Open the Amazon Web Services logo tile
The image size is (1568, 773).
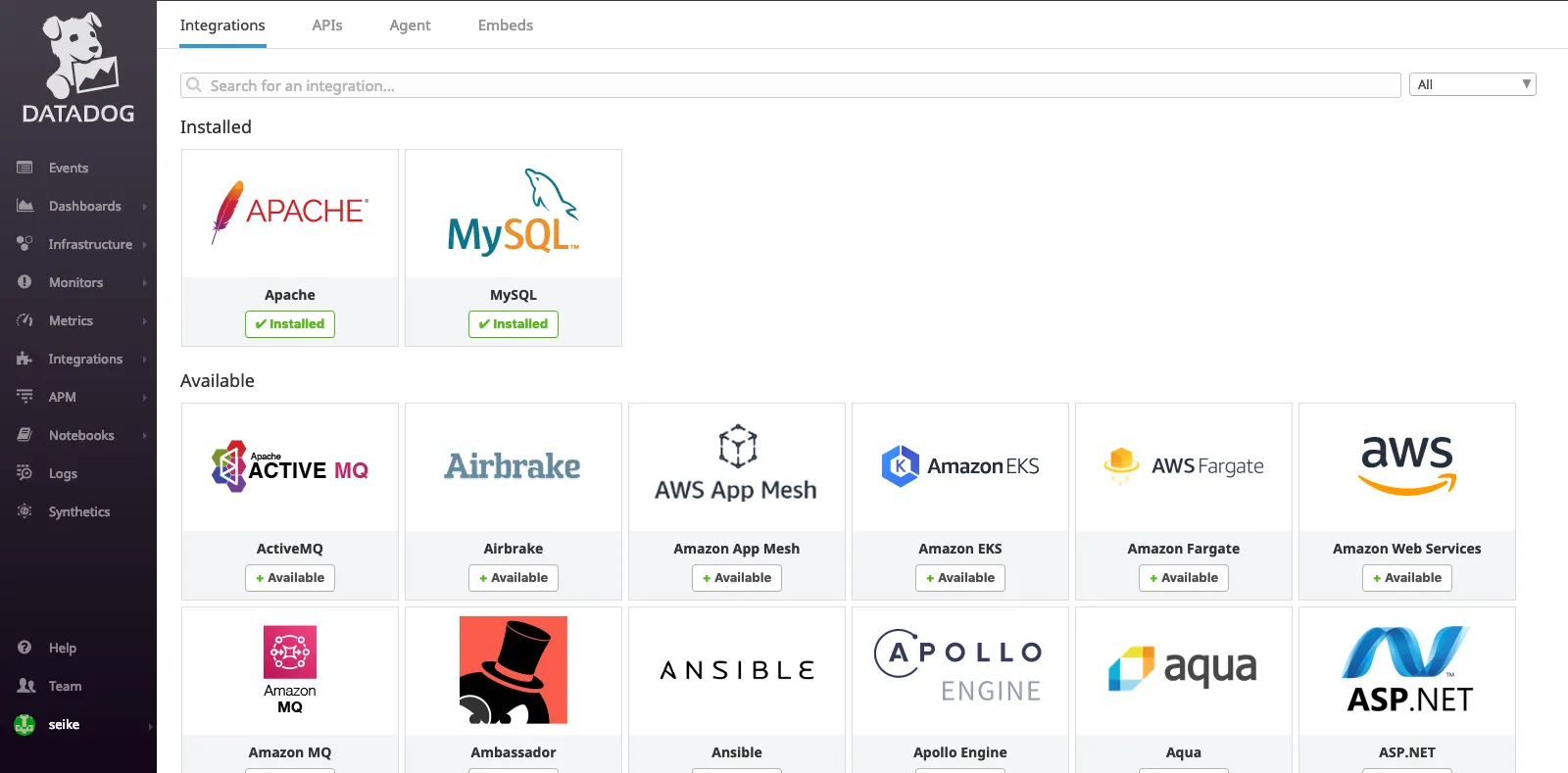tap(1407, 467)
